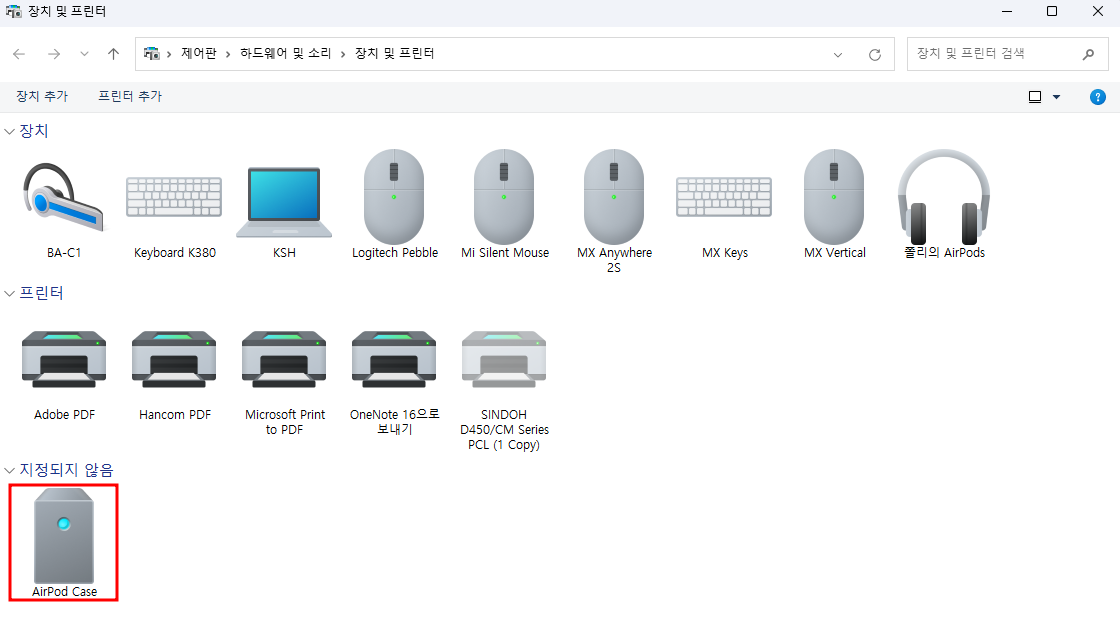1120x619 pixels.
Task: Click 프린터 추가 in the command bar
Action: coord(130,96)
